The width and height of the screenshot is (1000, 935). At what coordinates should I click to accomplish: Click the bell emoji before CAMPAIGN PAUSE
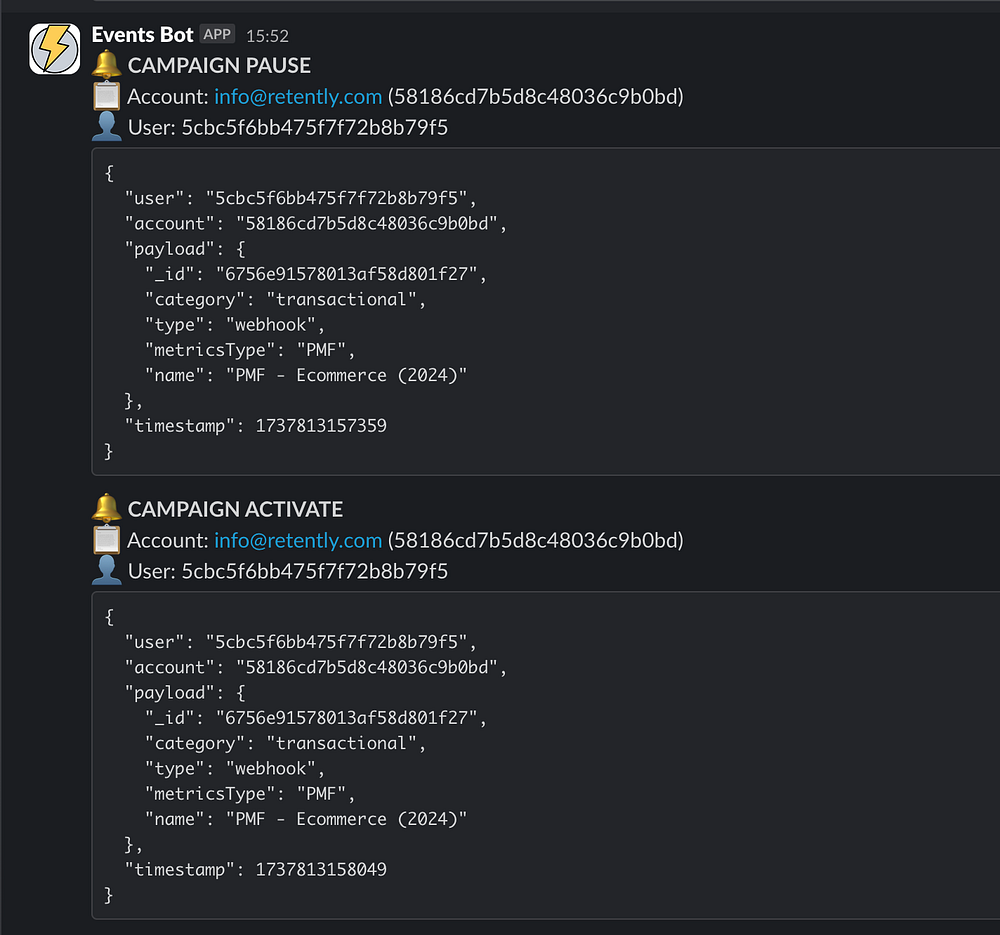click(x=106, y=65)
